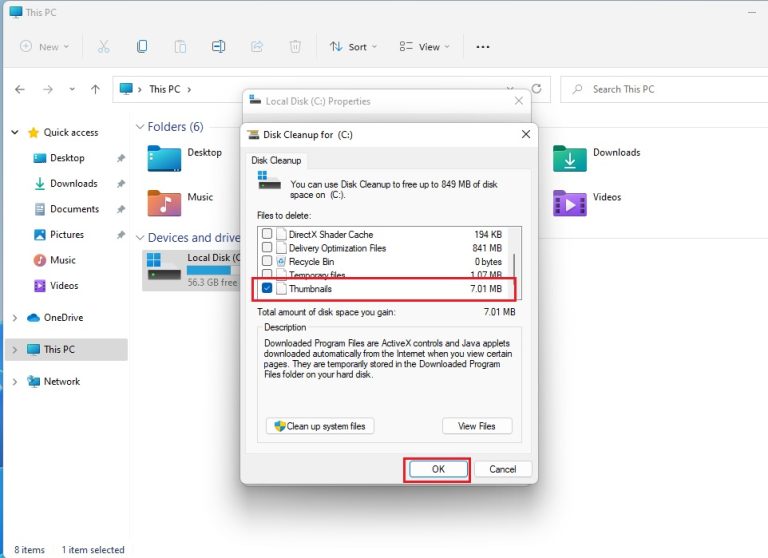Open Videos in Quick access sidebar
Screen dimensions: 768x558
coord(64,285)
